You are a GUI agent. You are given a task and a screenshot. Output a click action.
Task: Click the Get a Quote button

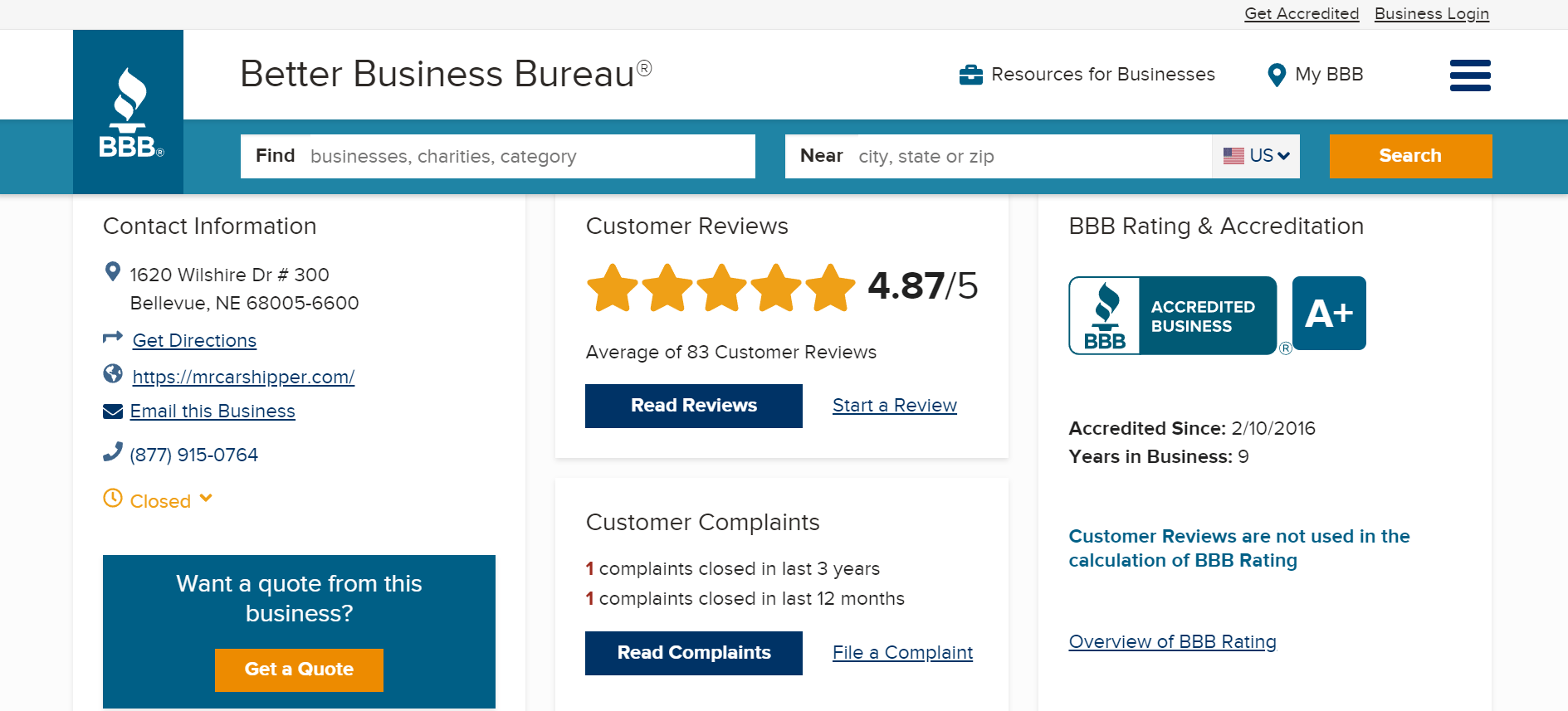point(299,670)
